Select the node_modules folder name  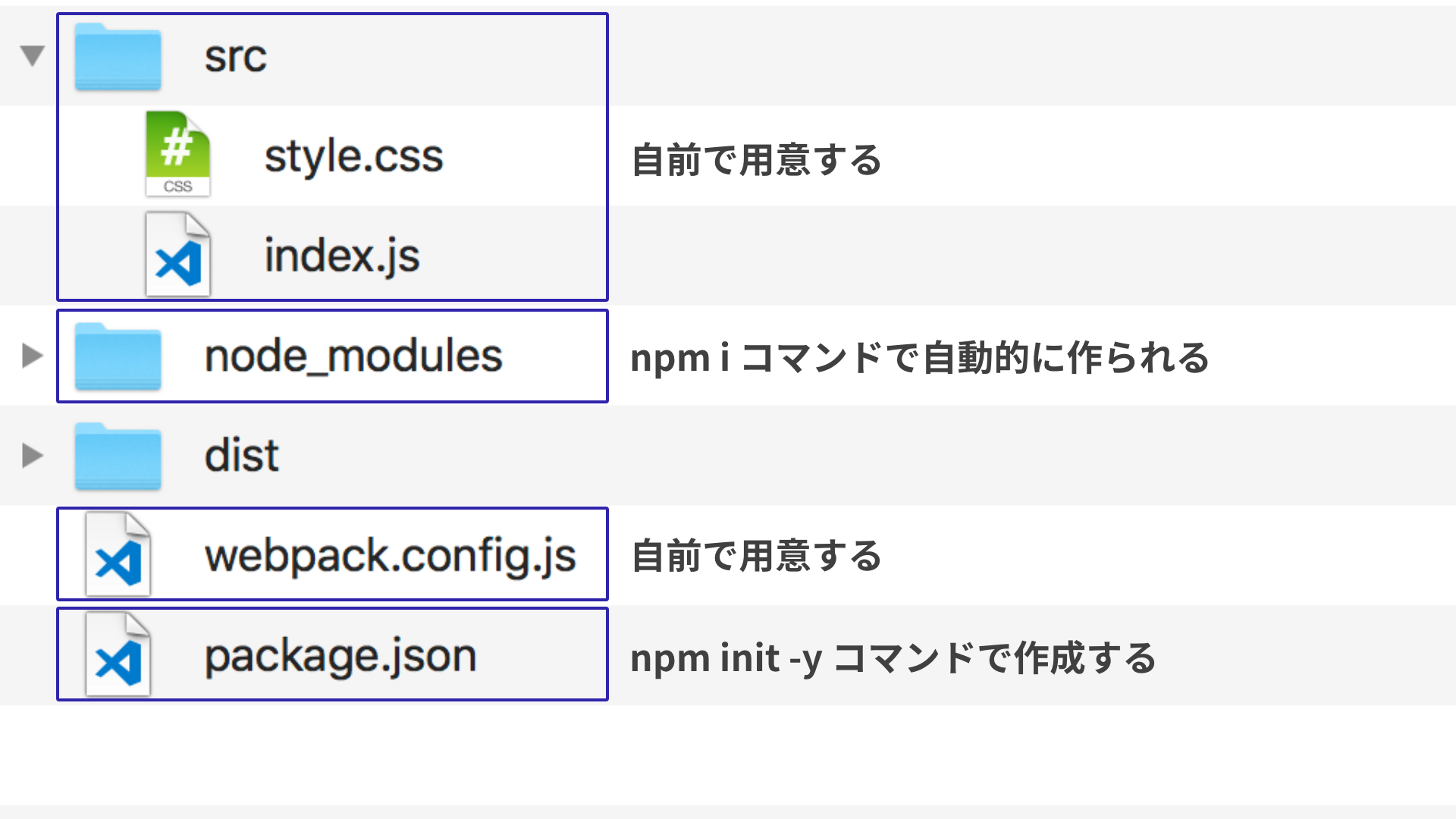pyautogui.click(x=353, y=356)
